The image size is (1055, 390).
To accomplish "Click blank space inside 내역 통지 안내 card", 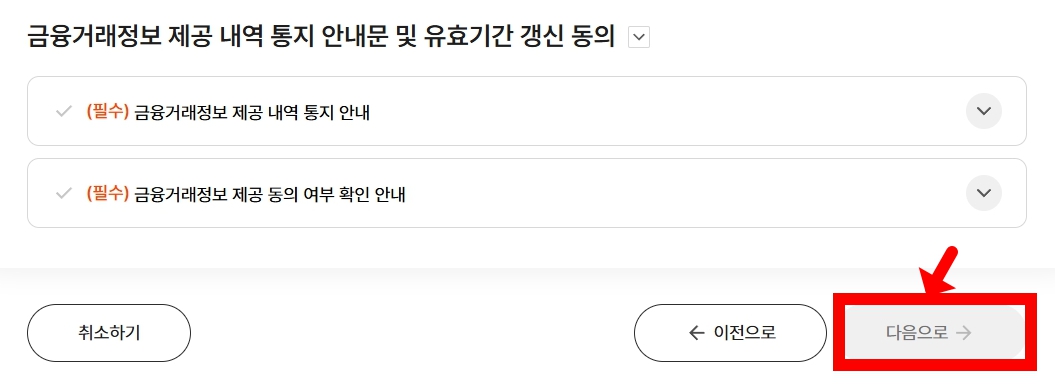I will tap(666, 111).
